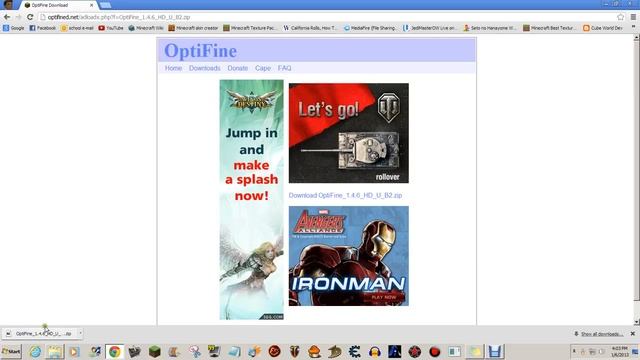This screenshot has width=640, height=360.
Task: Switch to Google Chrome on the taskbar
Action: coord(114,351)
